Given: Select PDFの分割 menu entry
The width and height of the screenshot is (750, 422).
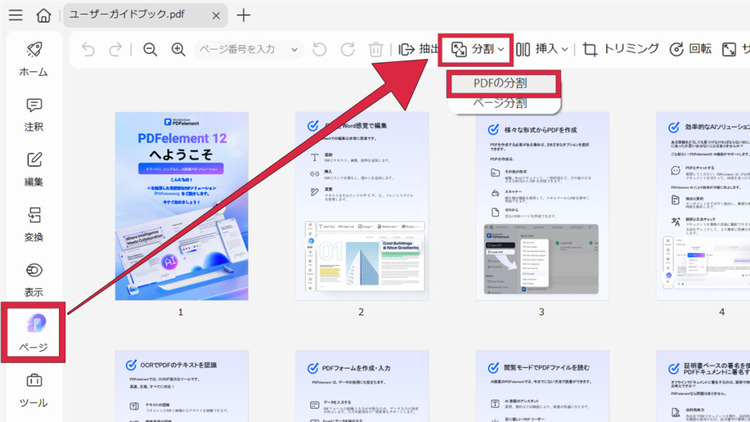Looking at the screenshot, I should tap(504, 84).
